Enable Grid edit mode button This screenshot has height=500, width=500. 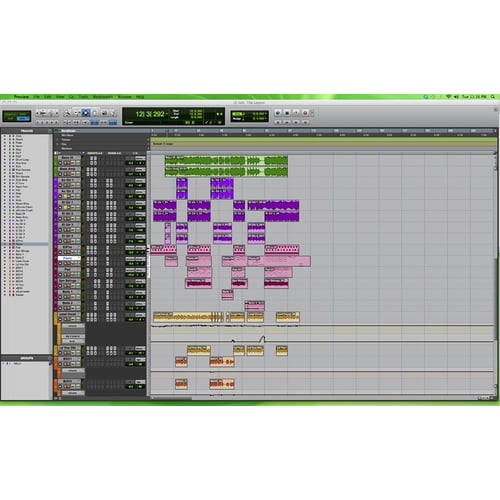23,119
